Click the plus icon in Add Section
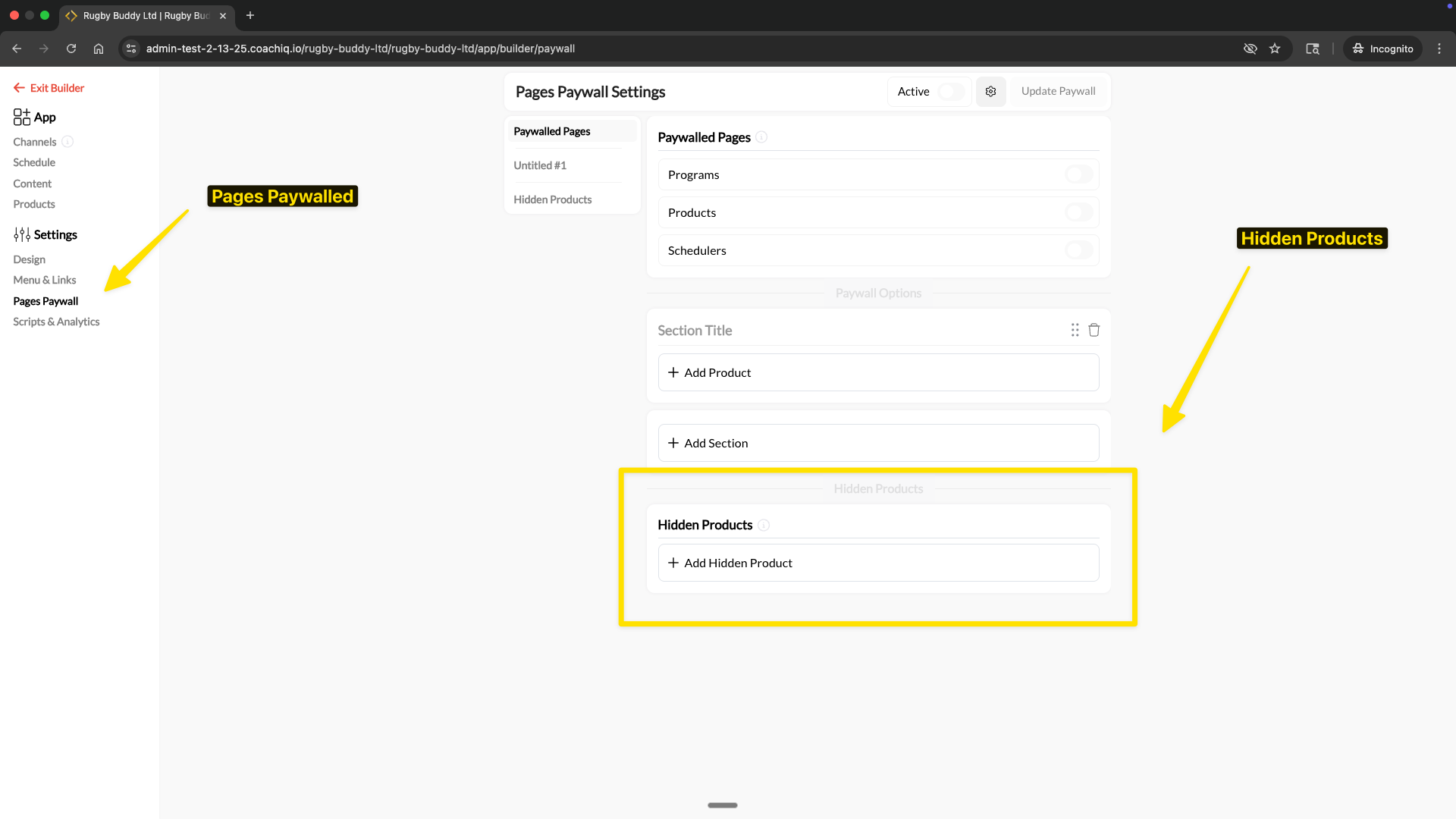1456x819 pixels. point(673,443)
